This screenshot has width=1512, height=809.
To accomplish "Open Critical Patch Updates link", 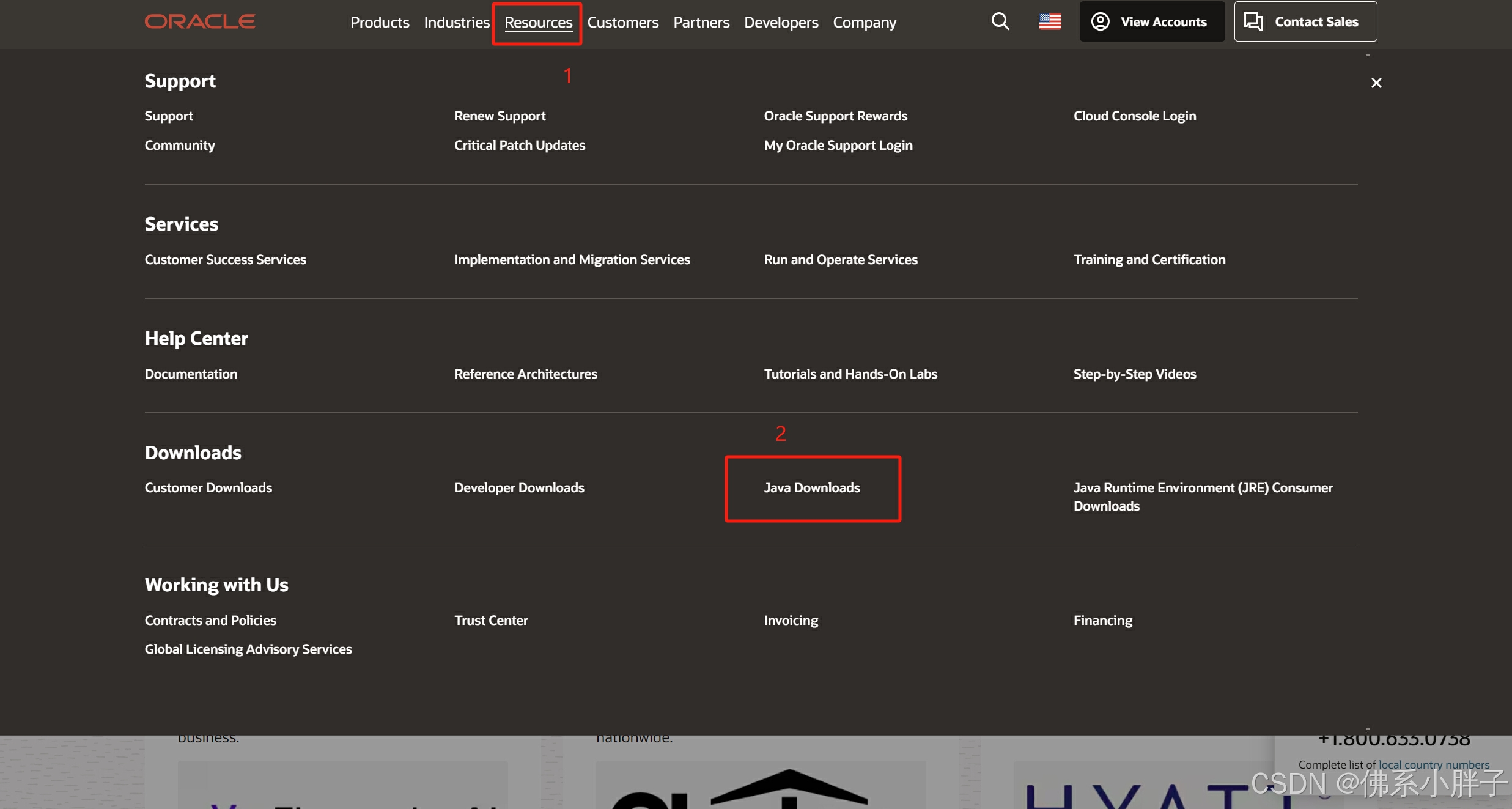I will tap(519, 146).
